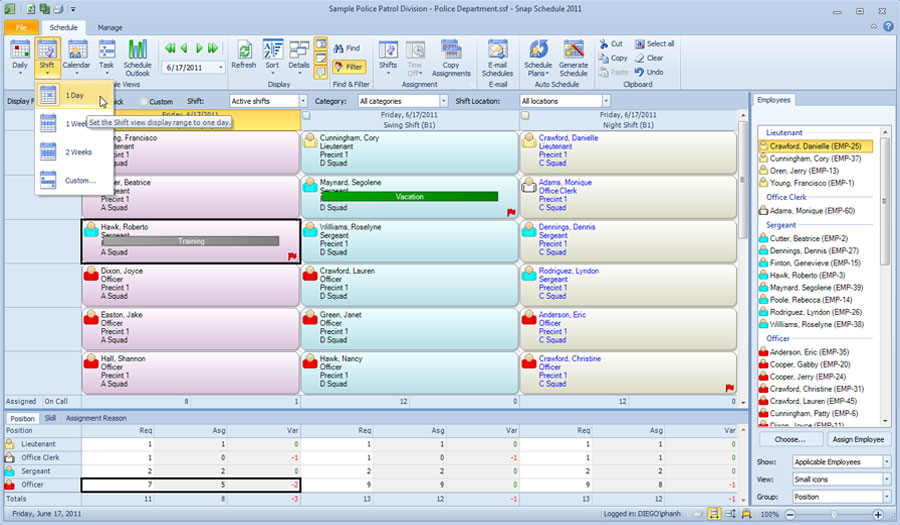
Task: Go to next day with right arrow
Action: (199, 48)
